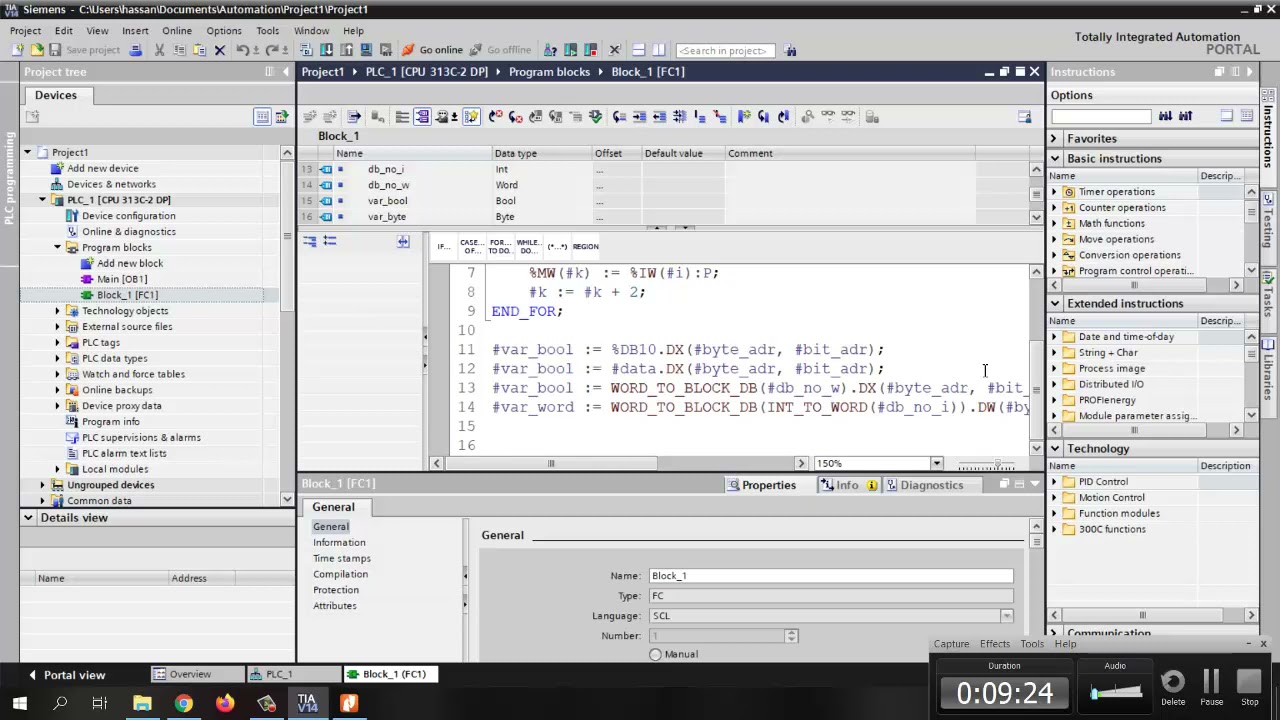Collapse the Extended instructions section

(1054, 303)
